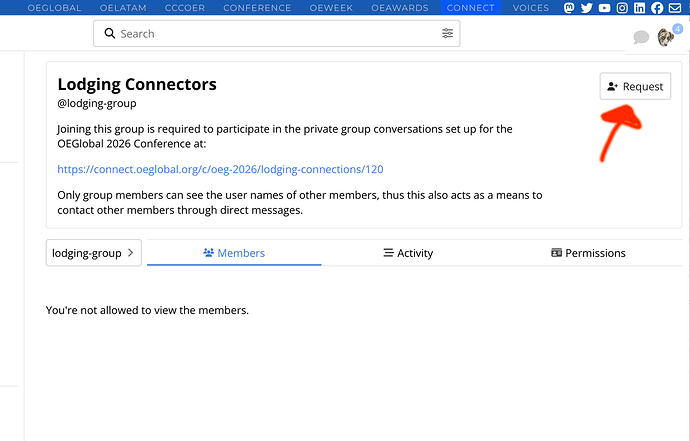Open the email envelope icon

[675, 7]
